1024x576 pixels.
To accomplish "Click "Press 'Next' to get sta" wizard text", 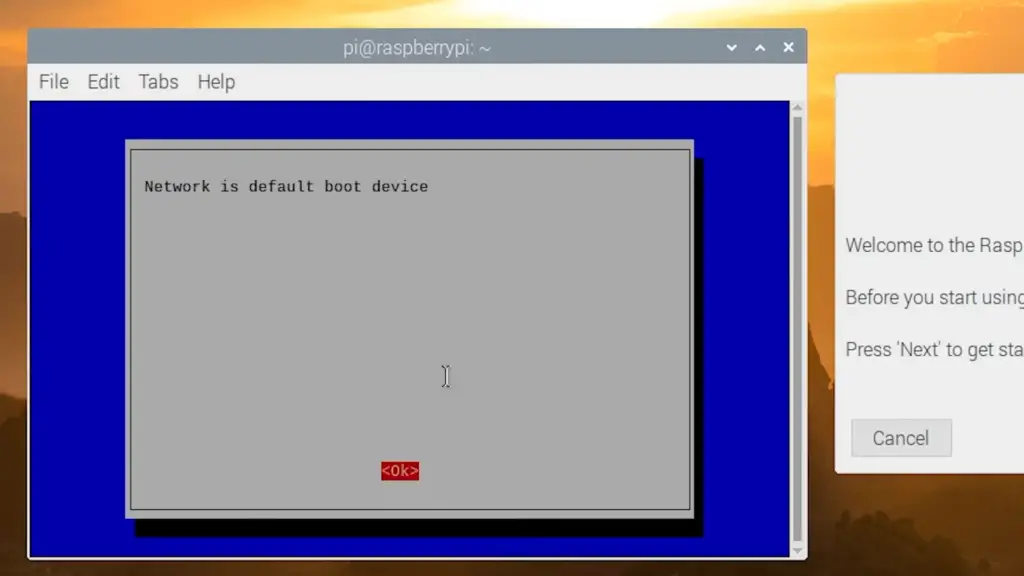I will (935, 350).
